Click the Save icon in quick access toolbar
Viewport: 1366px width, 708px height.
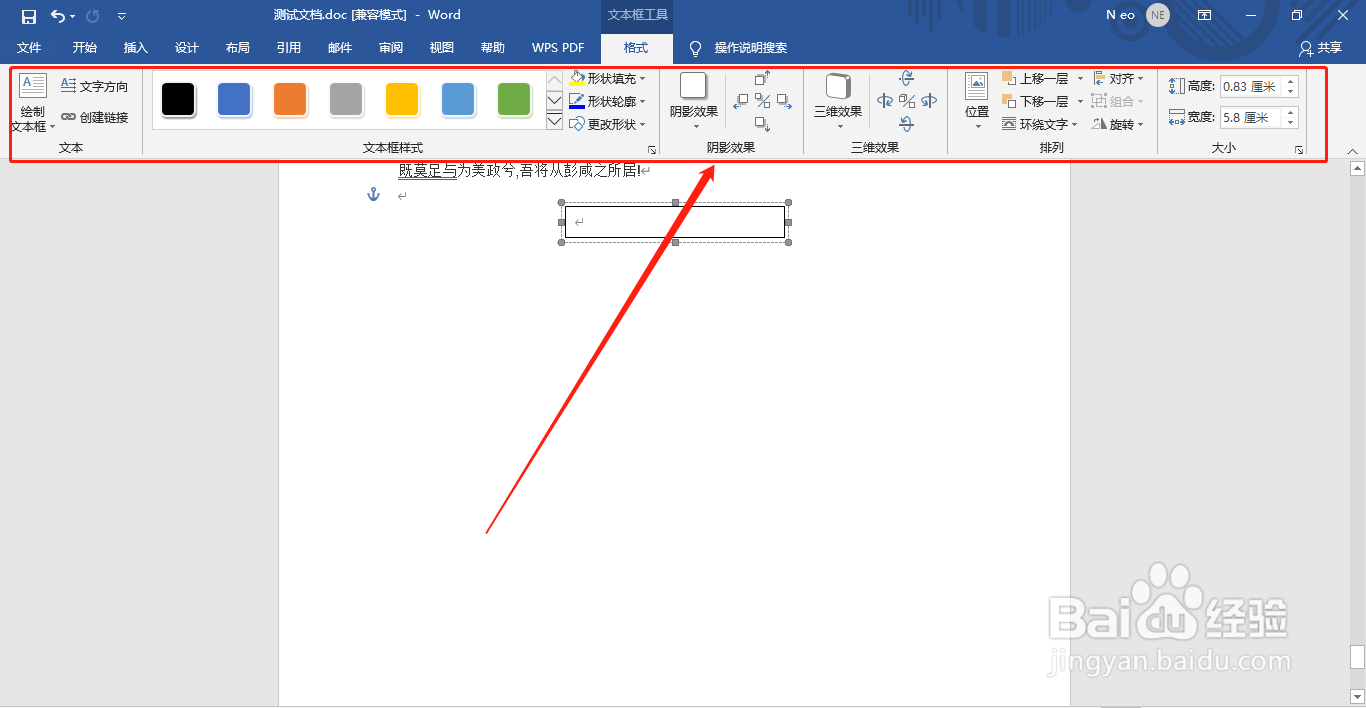point(29,16)
